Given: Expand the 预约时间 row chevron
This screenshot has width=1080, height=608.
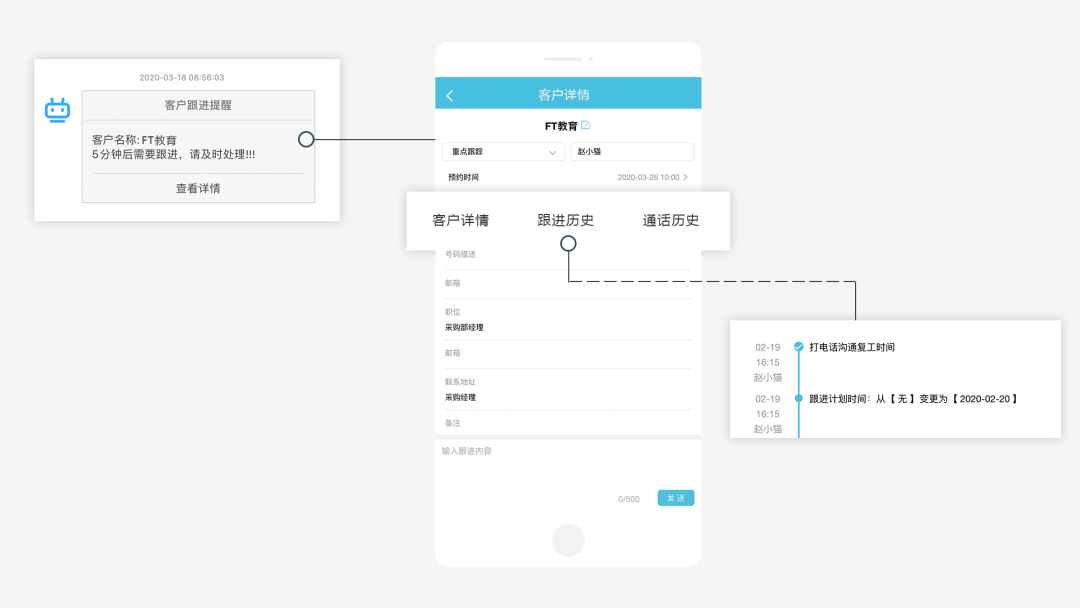Looking at the screenshot, I should tap(685, 177).
